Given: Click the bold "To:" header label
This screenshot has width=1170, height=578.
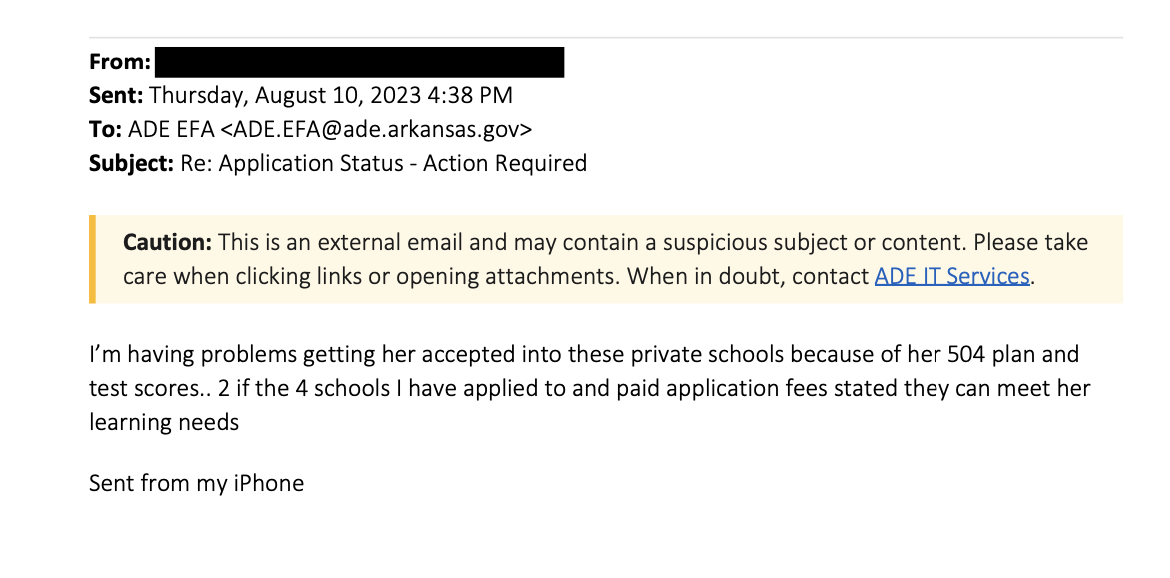Looking at the screenshot, I should [105, 129].
